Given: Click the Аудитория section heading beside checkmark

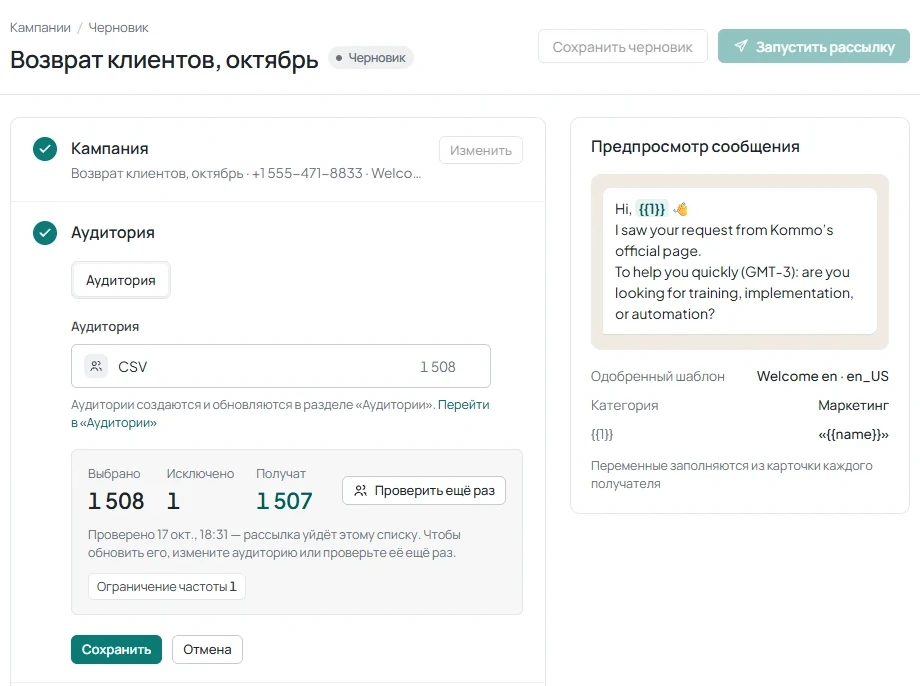Looking at the screenshot, I should [113, 232].
